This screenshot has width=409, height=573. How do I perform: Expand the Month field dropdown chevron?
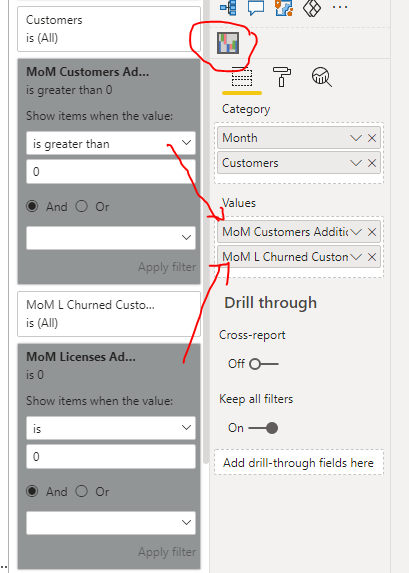click(x=356, y=138)
